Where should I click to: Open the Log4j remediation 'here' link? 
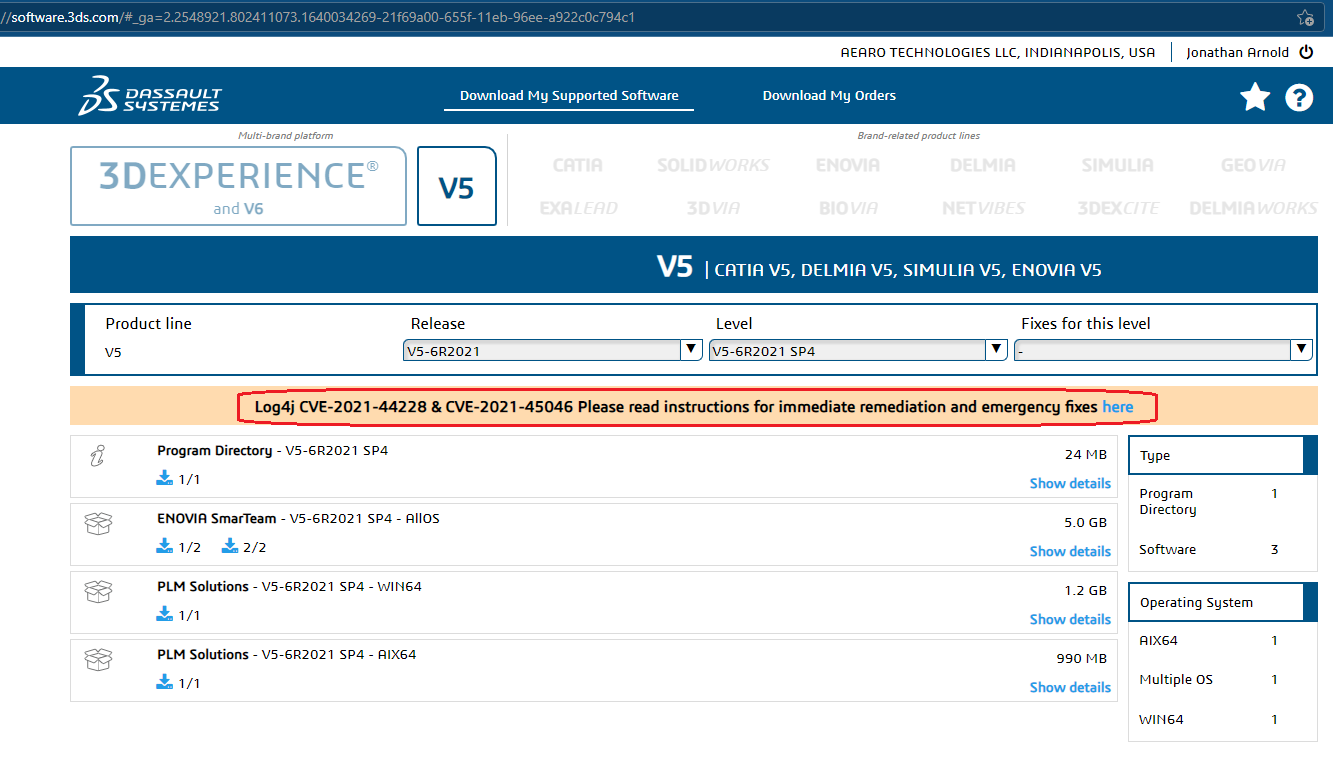tap(1117, 407)
